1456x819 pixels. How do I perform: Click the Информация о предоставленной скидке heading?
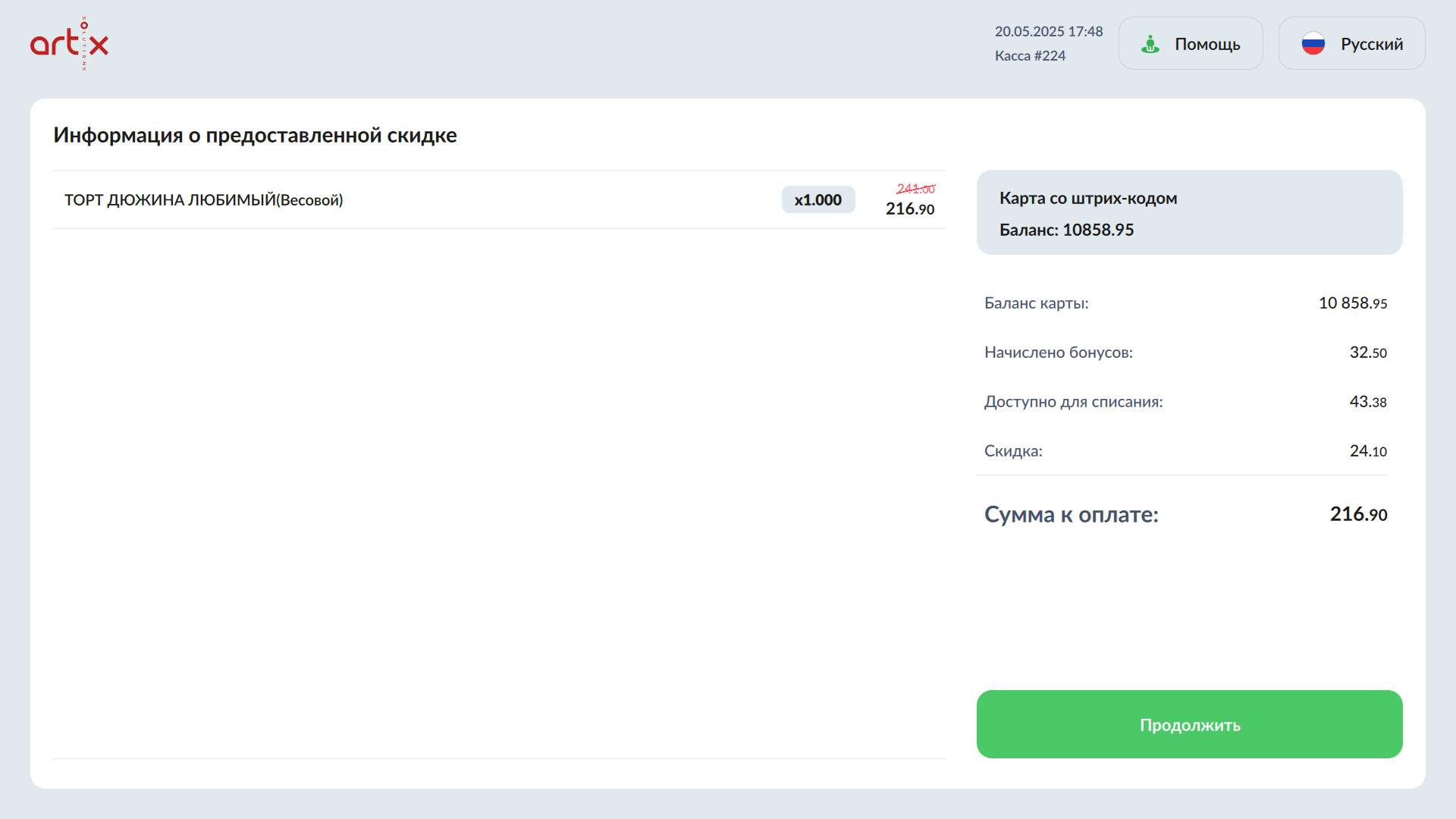(255, 136)
